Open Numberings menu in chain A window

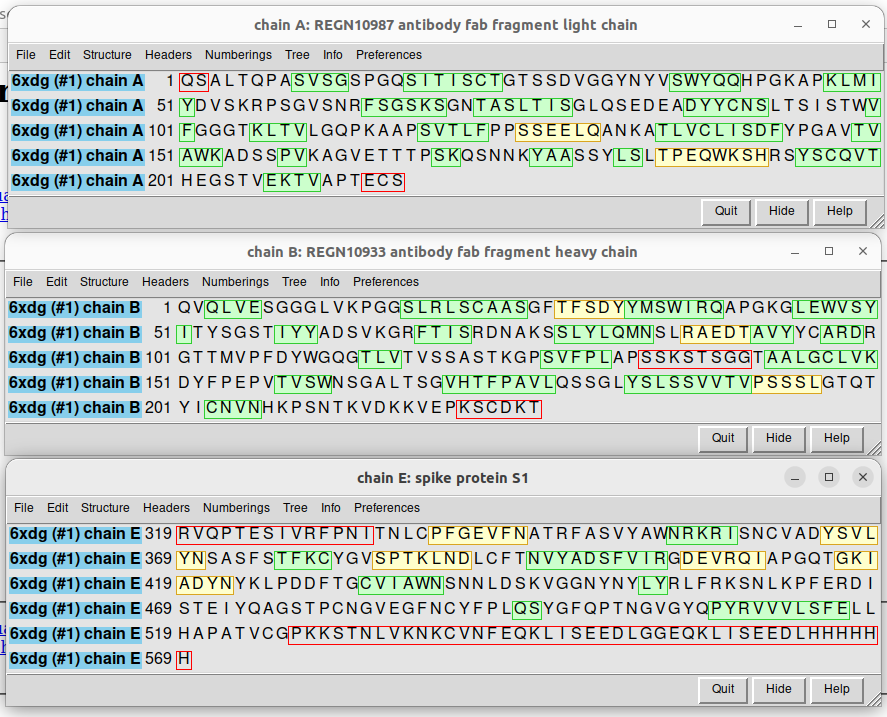(238, 55)
